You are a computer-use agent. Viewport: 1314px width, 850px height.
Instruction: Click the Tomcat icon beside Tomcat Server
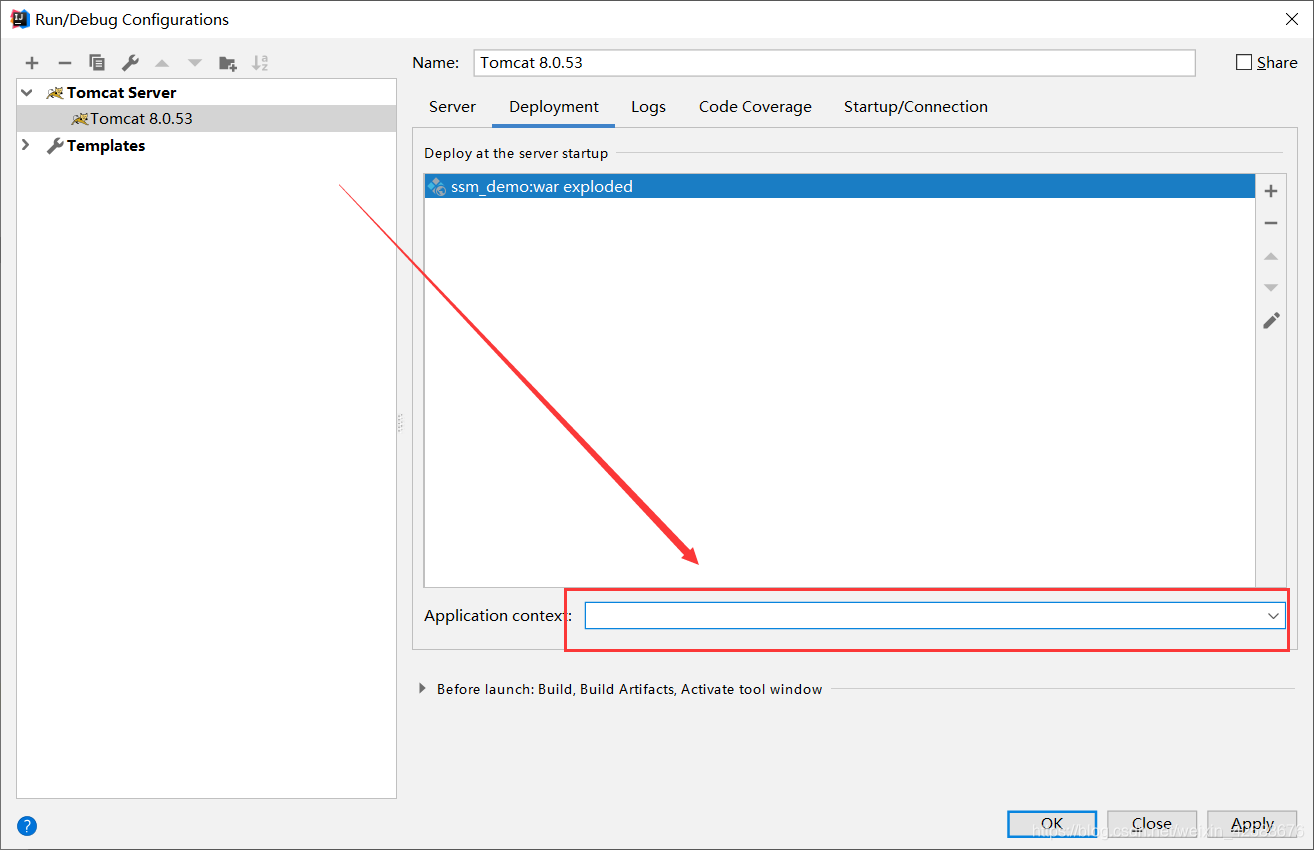55,93
